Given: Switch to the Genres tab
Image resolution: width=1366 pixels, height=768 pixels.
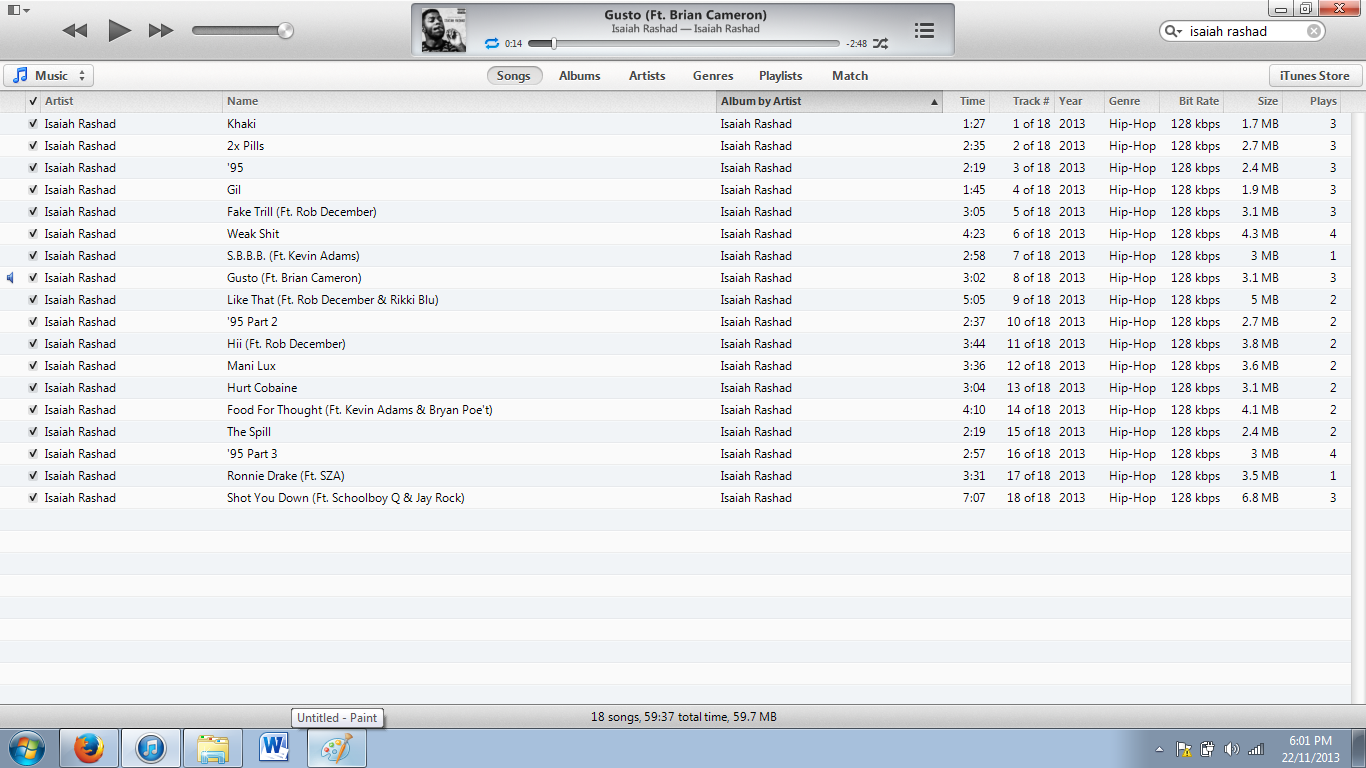Looking at the screenshot, I should [713, 76].
